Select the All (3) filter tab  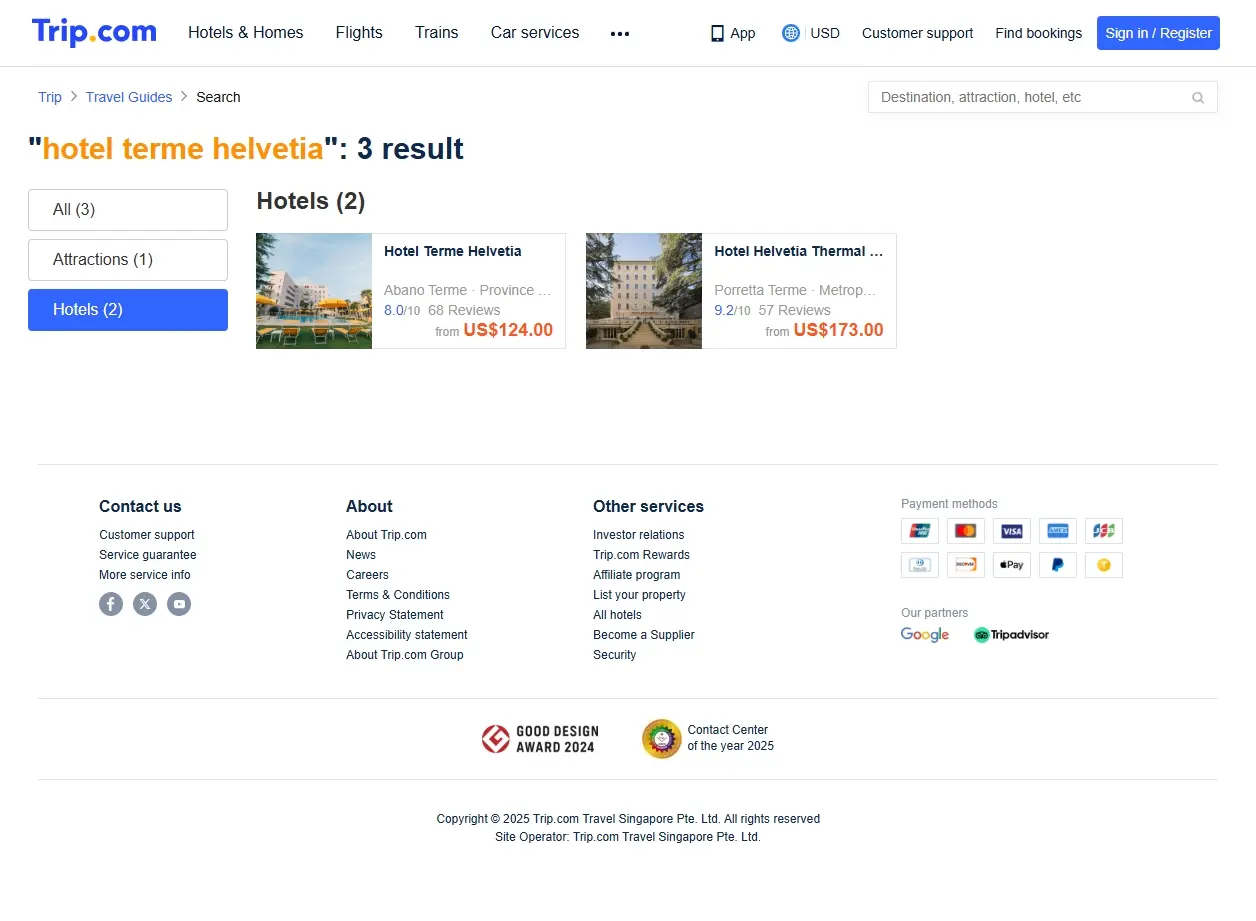pyautogui.click(x=128, y=210)
